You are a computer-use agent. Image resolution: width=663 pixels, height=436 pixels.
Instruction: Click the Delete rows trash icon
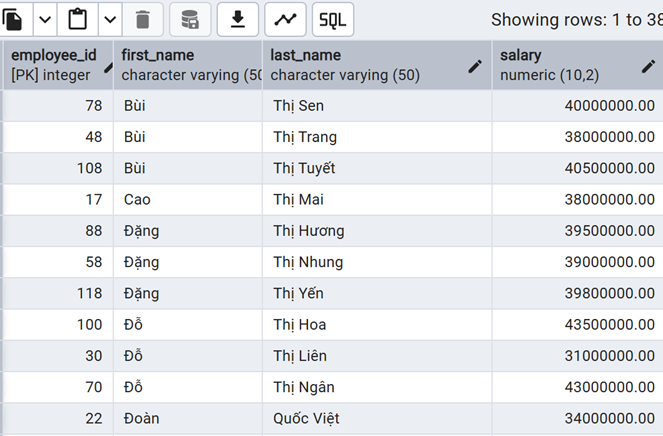coord(142,19)
